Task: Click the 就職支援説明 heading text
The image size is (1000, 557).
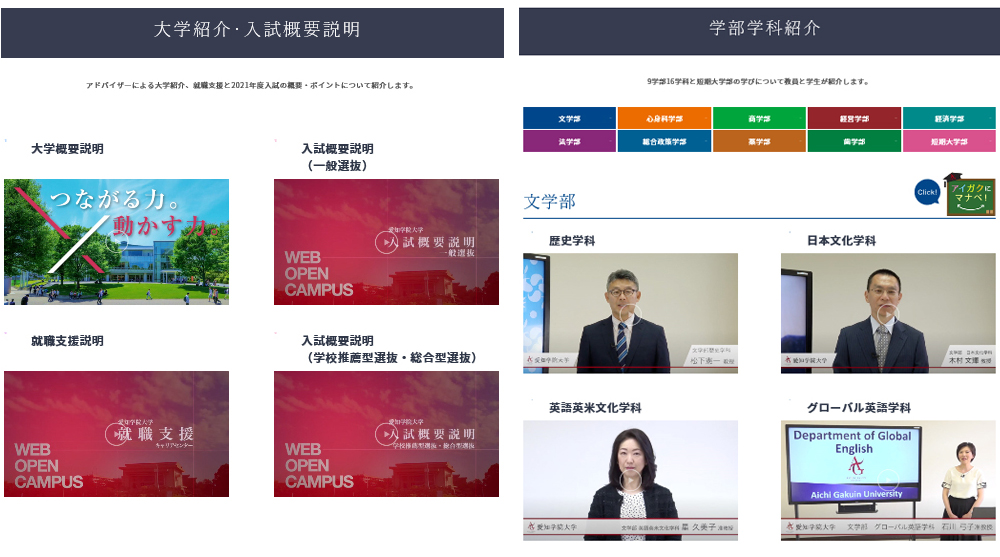Action: coord(67,341)
